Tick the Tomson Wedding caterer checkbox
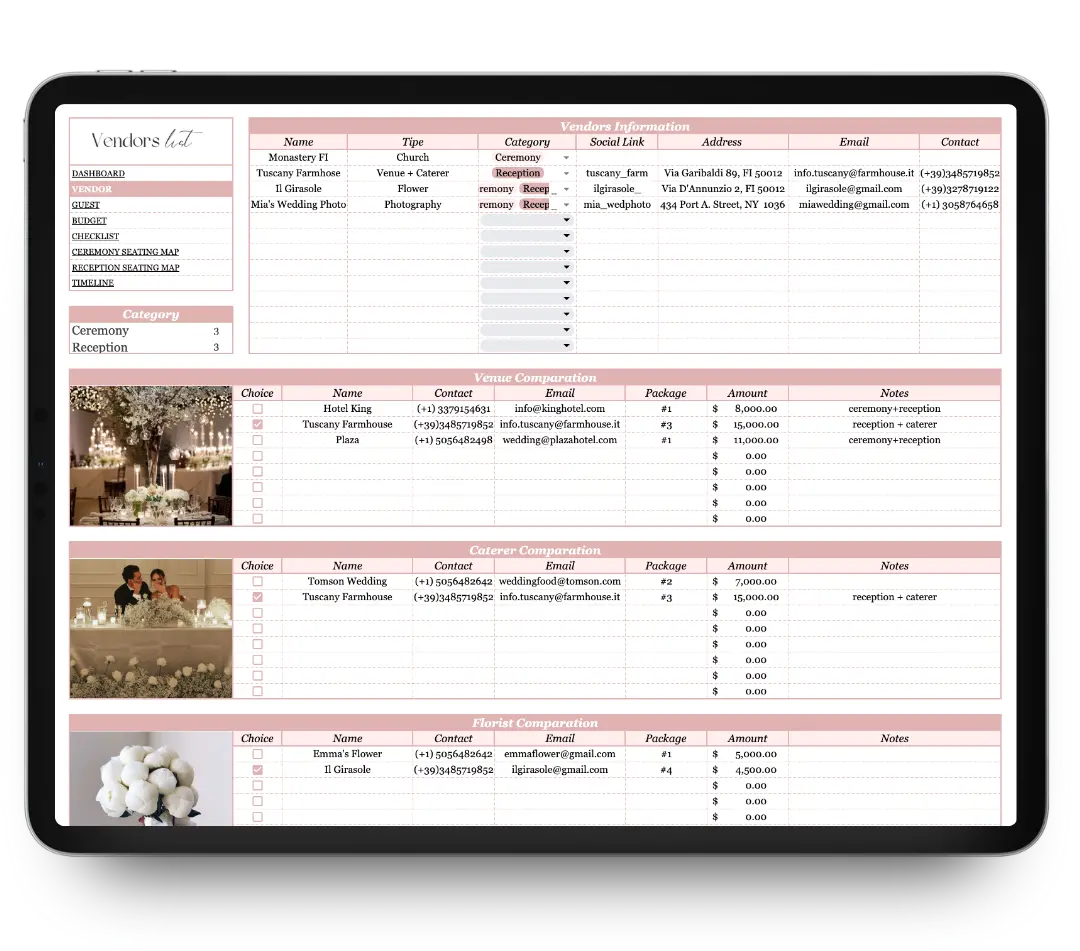The width and height of the screenshot is (1080, 951). click(257, 582)
